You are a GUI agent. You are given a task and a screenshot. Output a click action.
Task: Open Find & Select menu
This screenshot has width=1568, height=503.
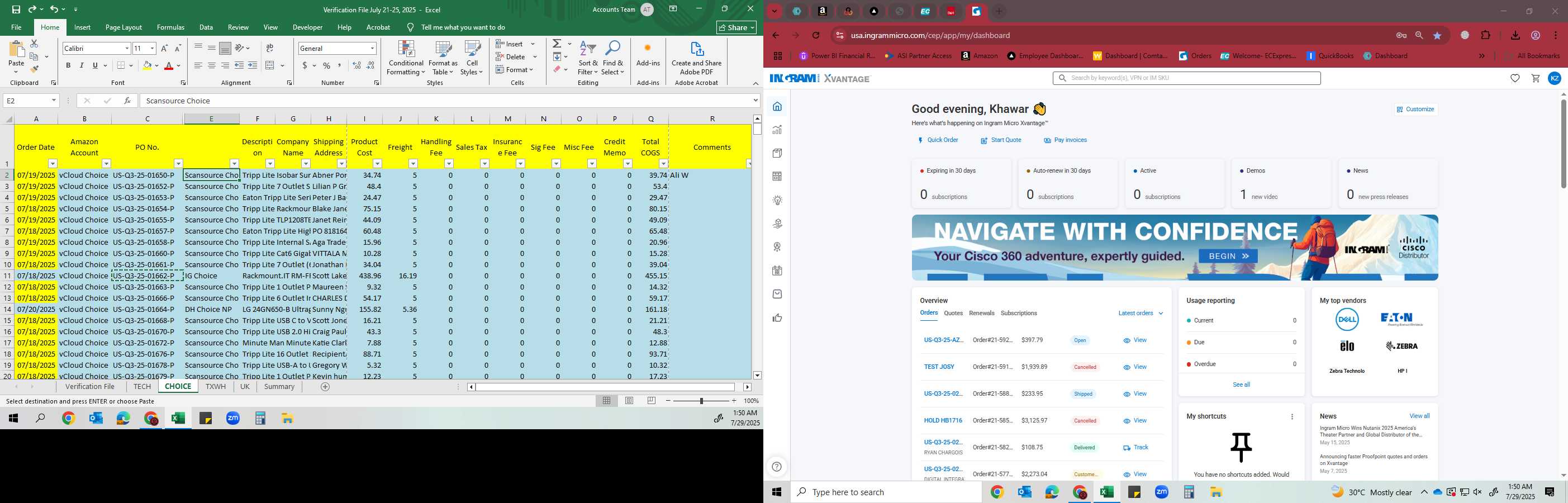(x=613, y=58)
